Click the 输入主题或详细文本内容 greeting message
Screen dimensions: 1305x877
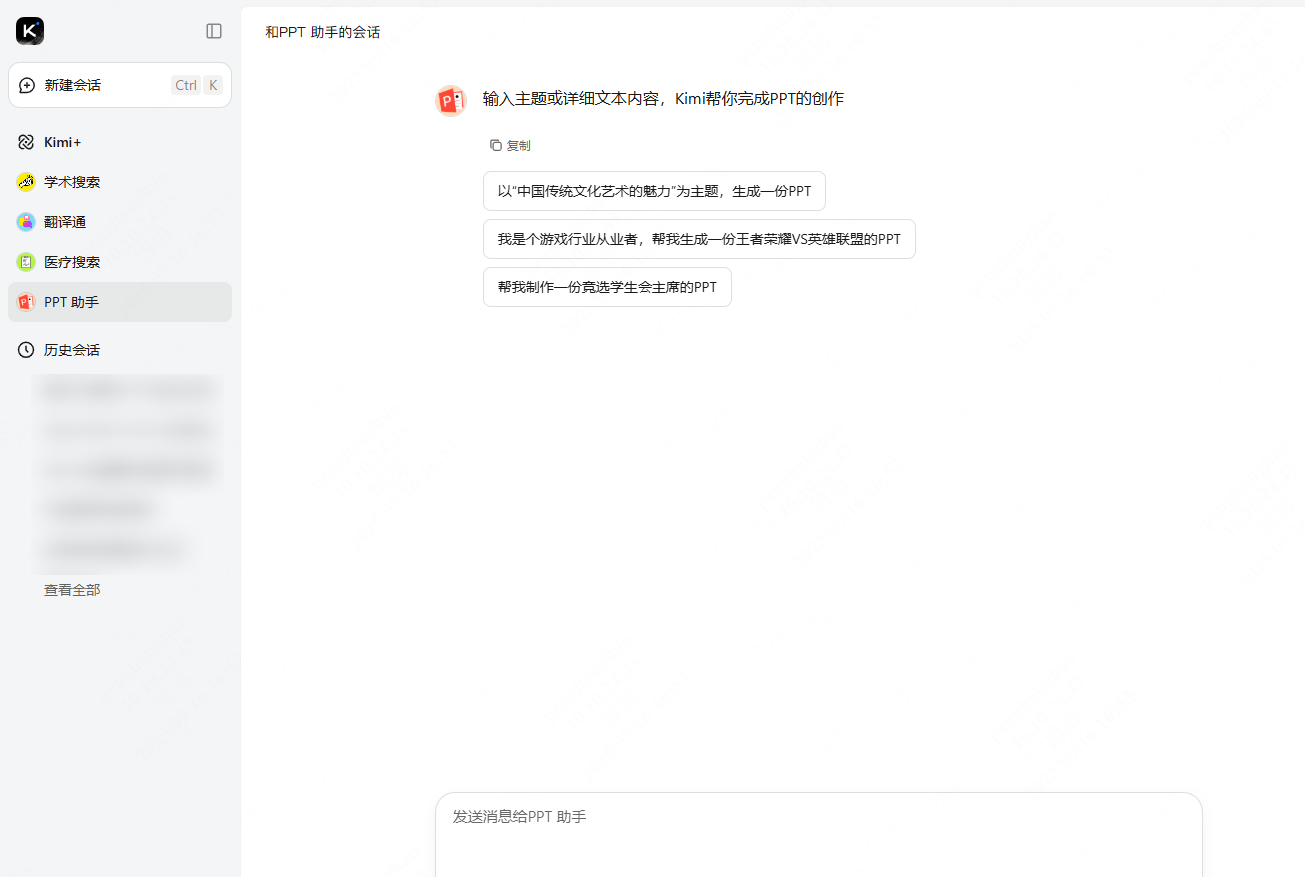pos(663,99)
